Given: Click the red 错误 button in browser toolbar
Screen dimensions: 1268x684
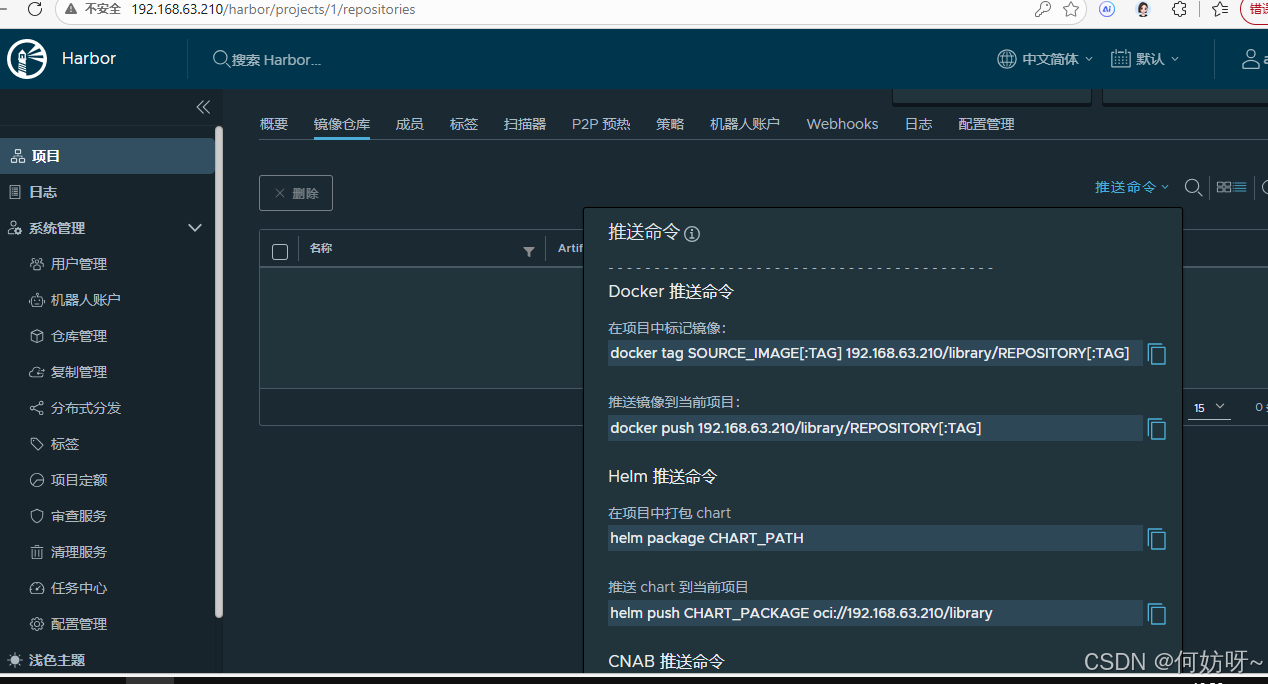Looking at the screenshot, I should pos(1255,9).
